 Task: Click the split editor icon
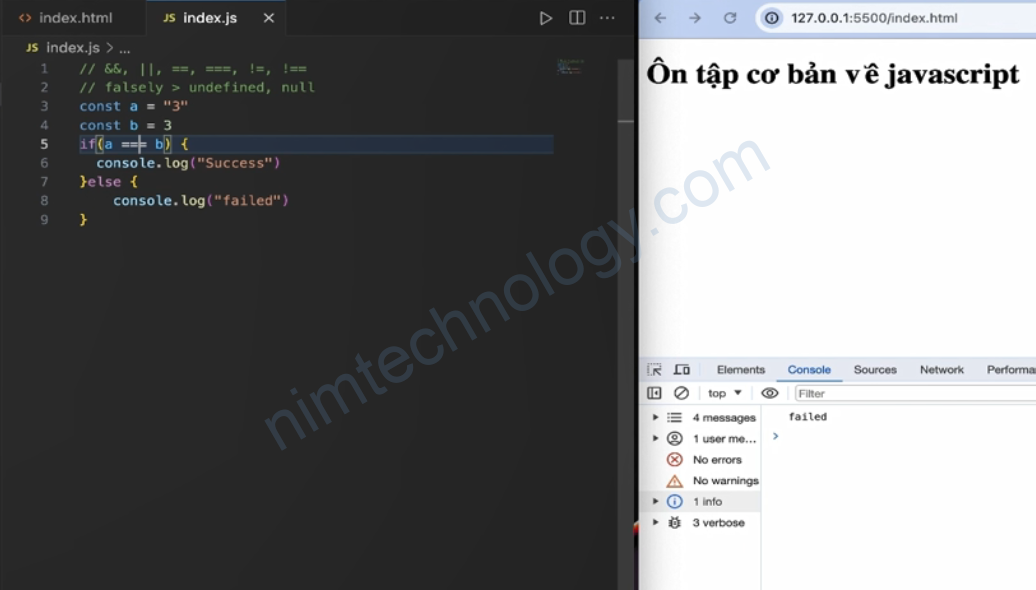coord(577,18)
